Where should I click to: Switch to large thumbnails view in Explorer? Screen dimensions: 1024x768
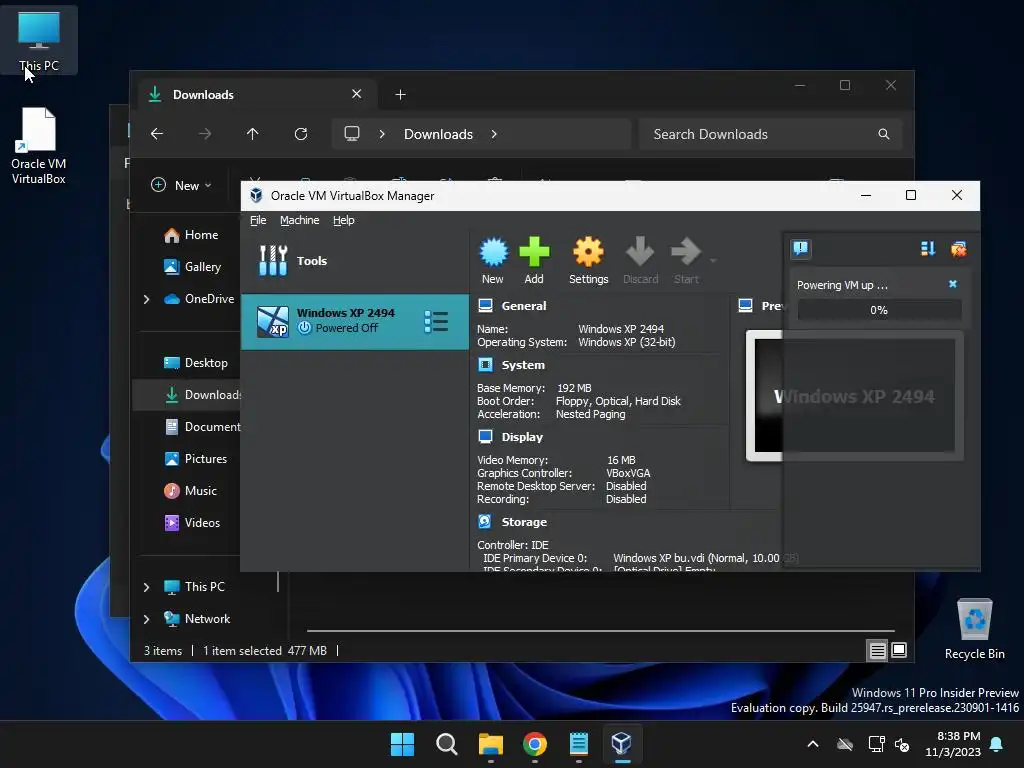(899, 650)
